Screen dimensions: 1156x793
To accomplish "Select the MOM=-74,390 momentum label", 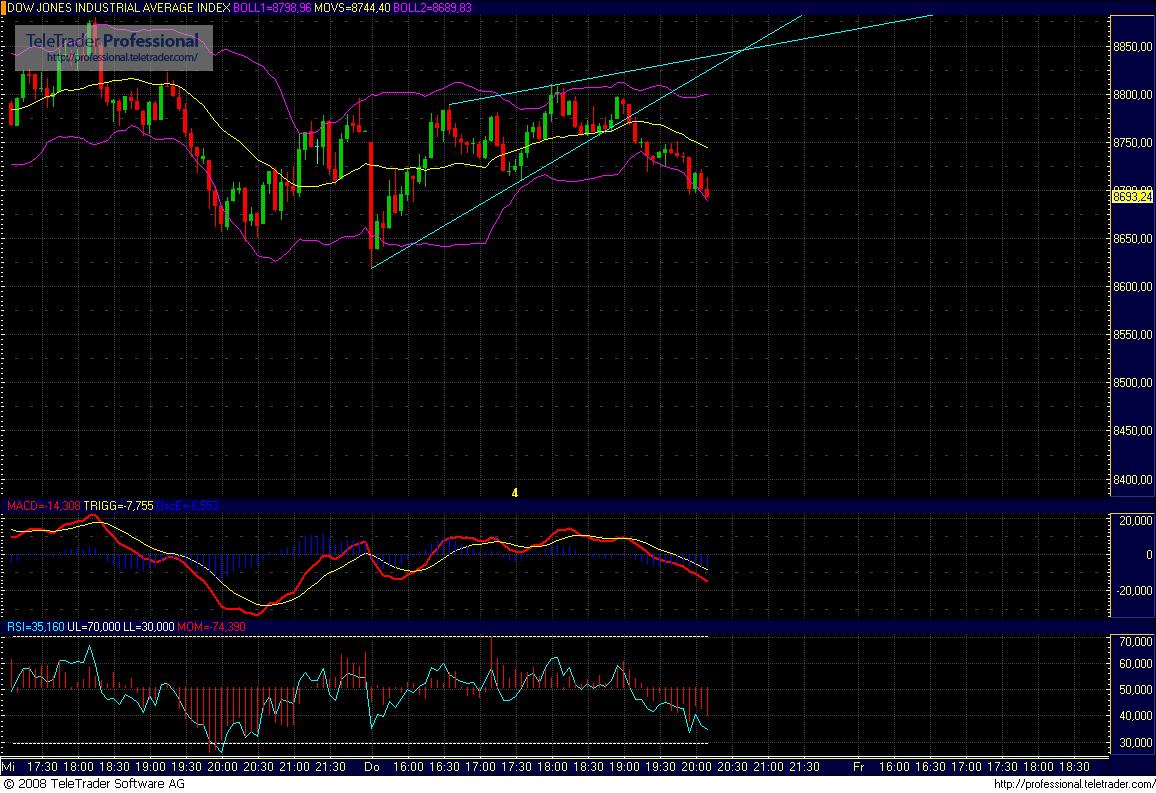I will tap(212, 626).
